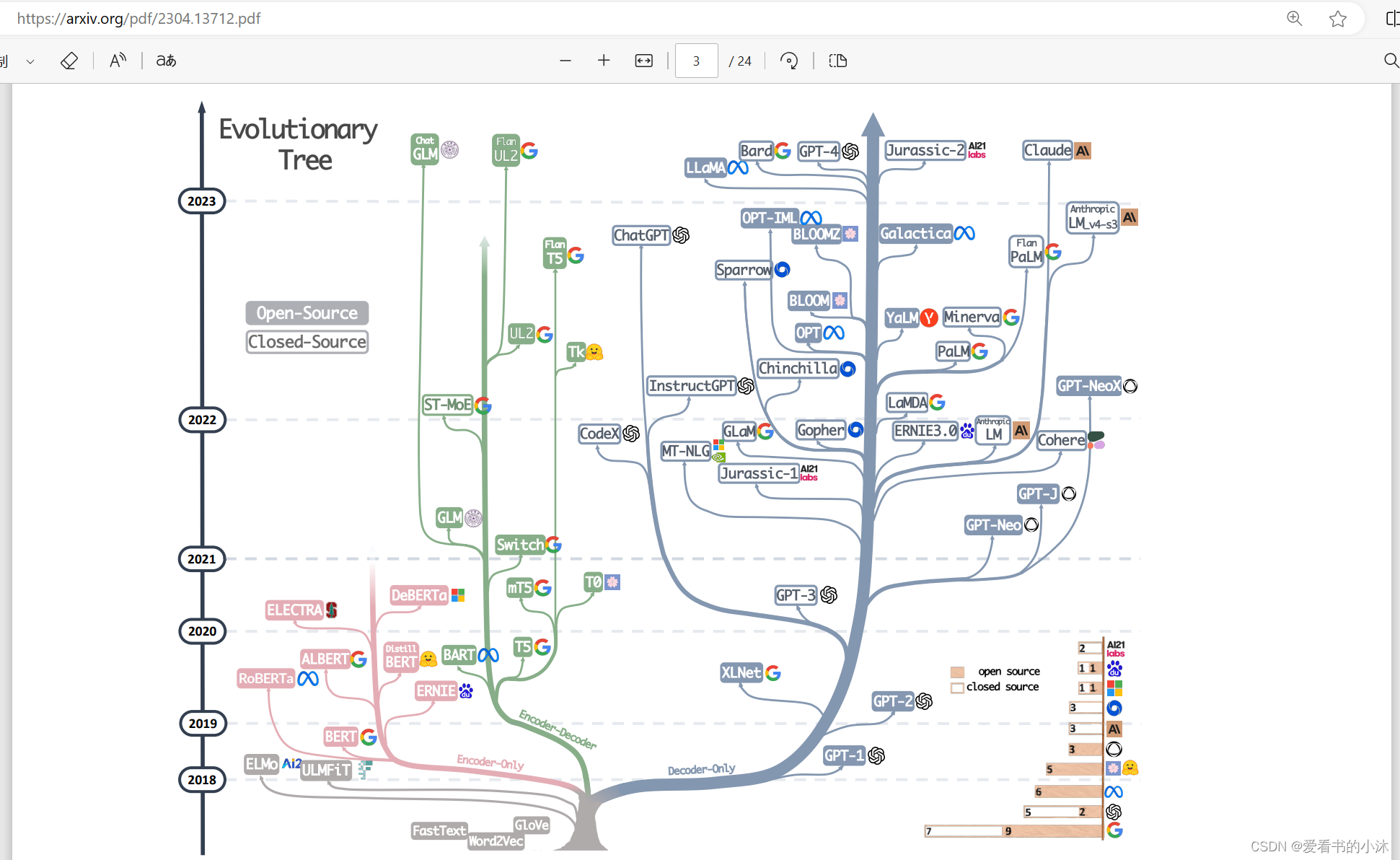
Task: Click the Word2Vec root label
Action: pyautogui.click(x=496, y=841)
